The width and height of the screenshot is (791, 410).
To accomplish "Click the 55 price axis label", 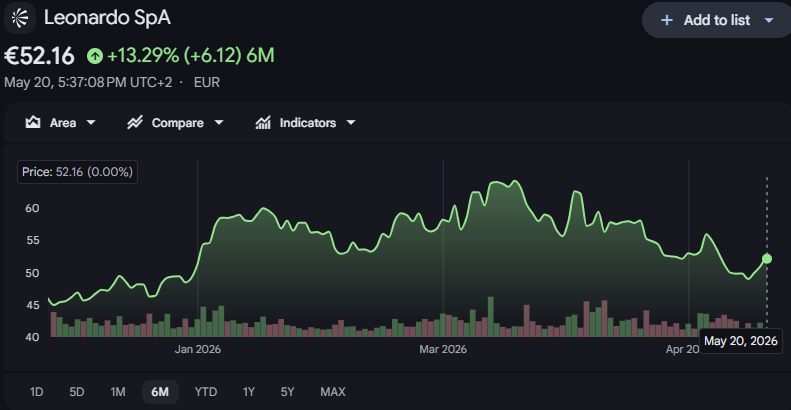I will point(33,241).
